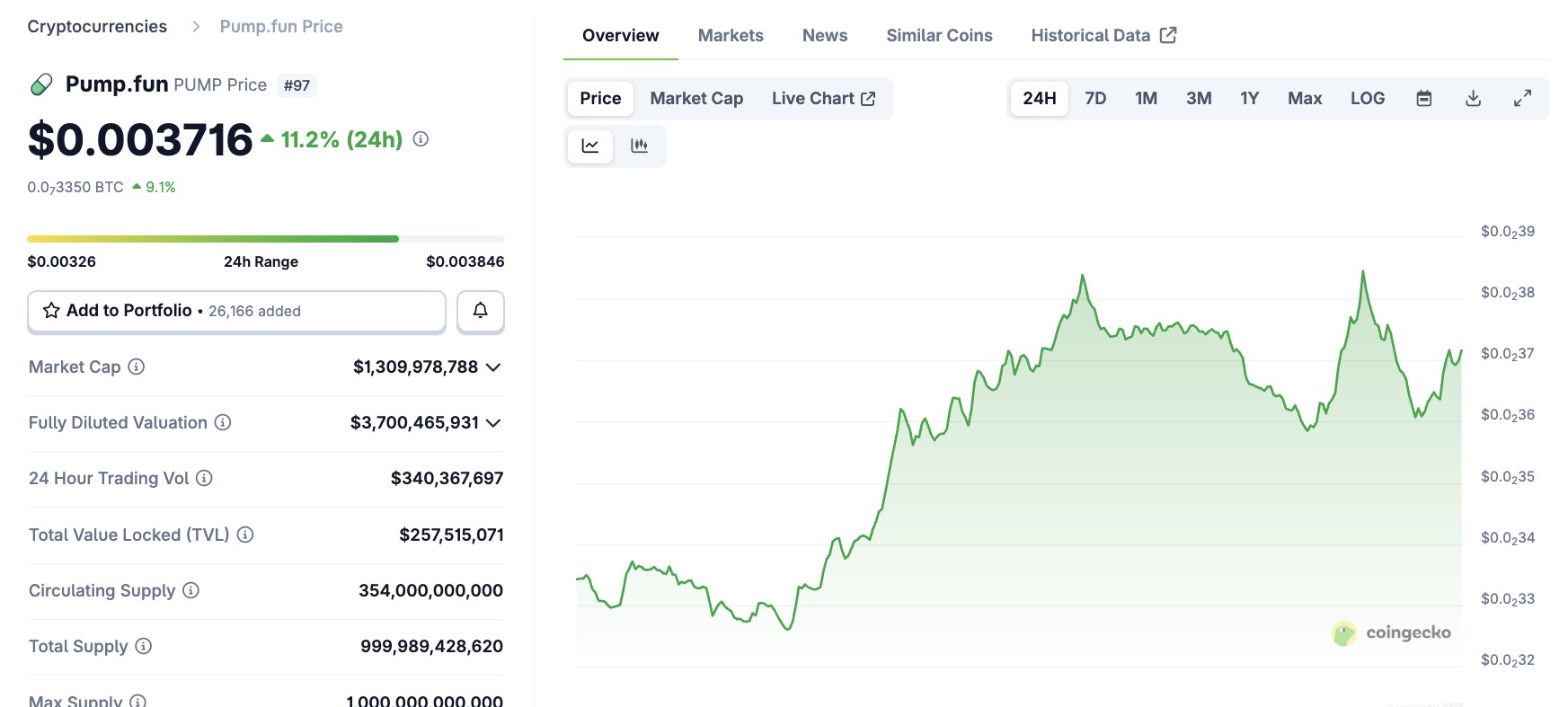The width and height of the screenshot is (1568, 707).
Task: Click the 999,989,428,620 total supply value
Action: coord(431,646)
